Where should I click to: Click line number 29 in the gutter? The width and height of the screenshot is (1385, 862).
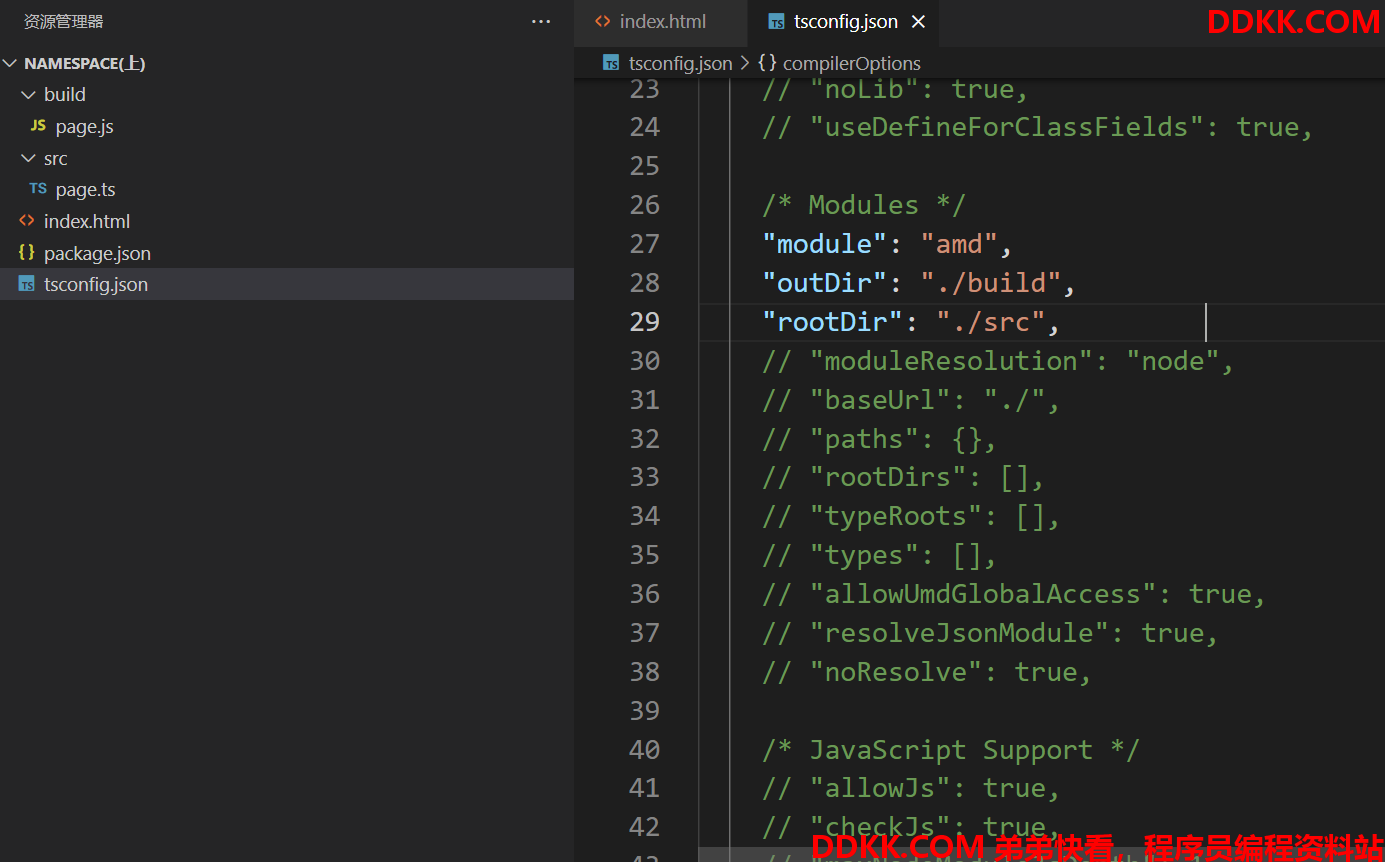click(x=645, y=322)
